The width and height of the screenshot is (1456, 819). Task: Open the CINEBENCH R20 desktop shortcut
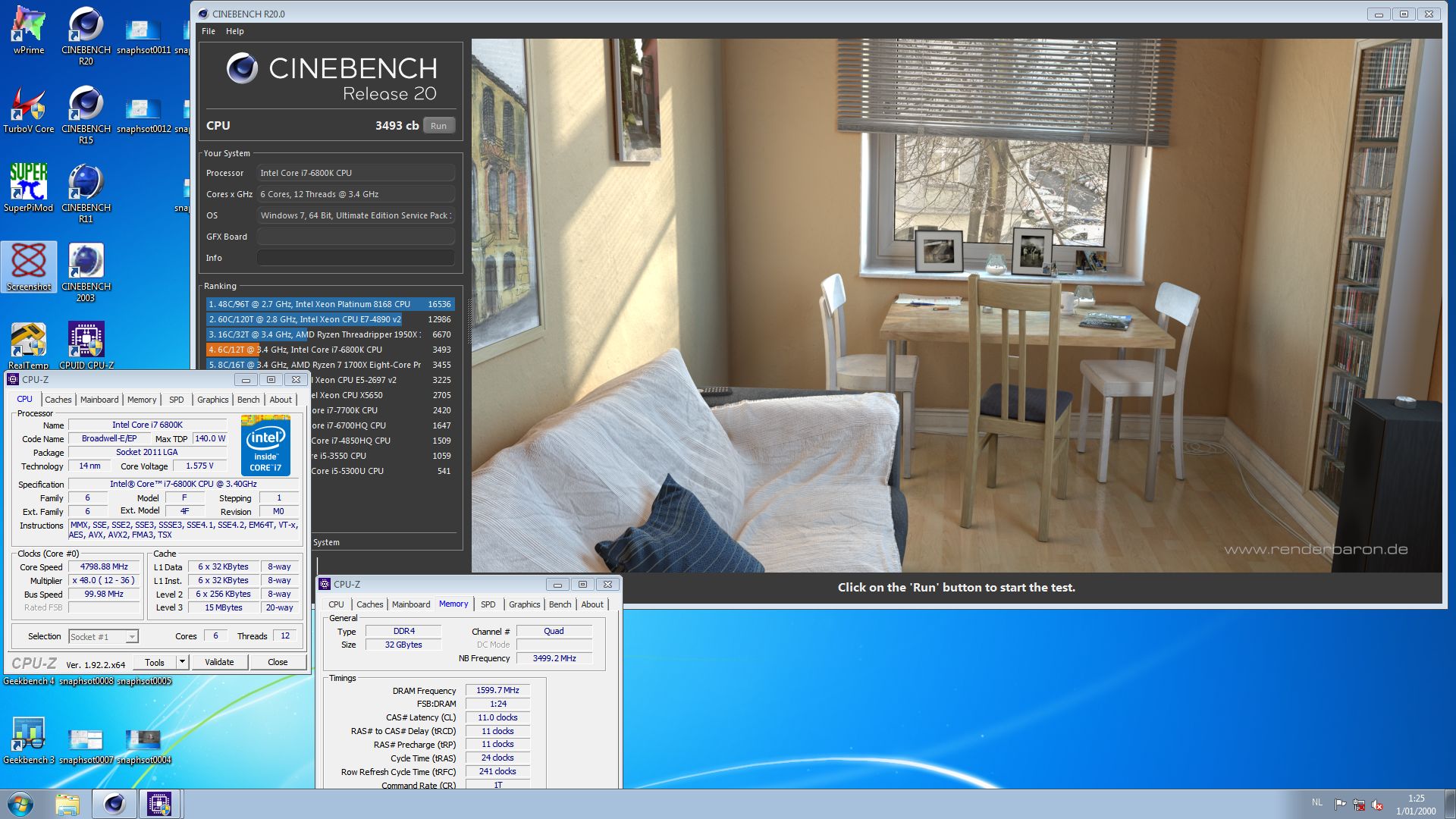[86, 34]
